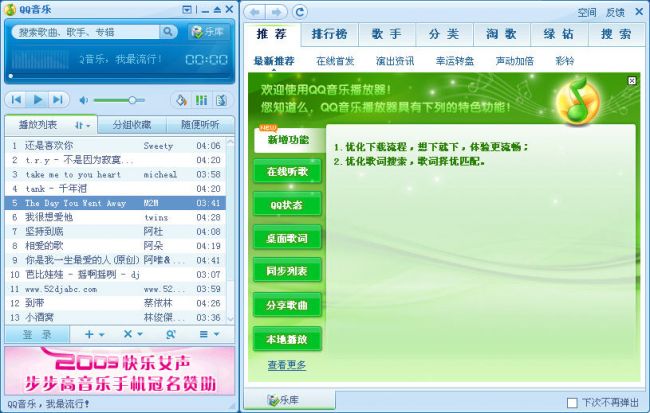Check the 下次不再弹出 checkbox
The height and width of the screenshot is (413, 650).
pos(572,403)
